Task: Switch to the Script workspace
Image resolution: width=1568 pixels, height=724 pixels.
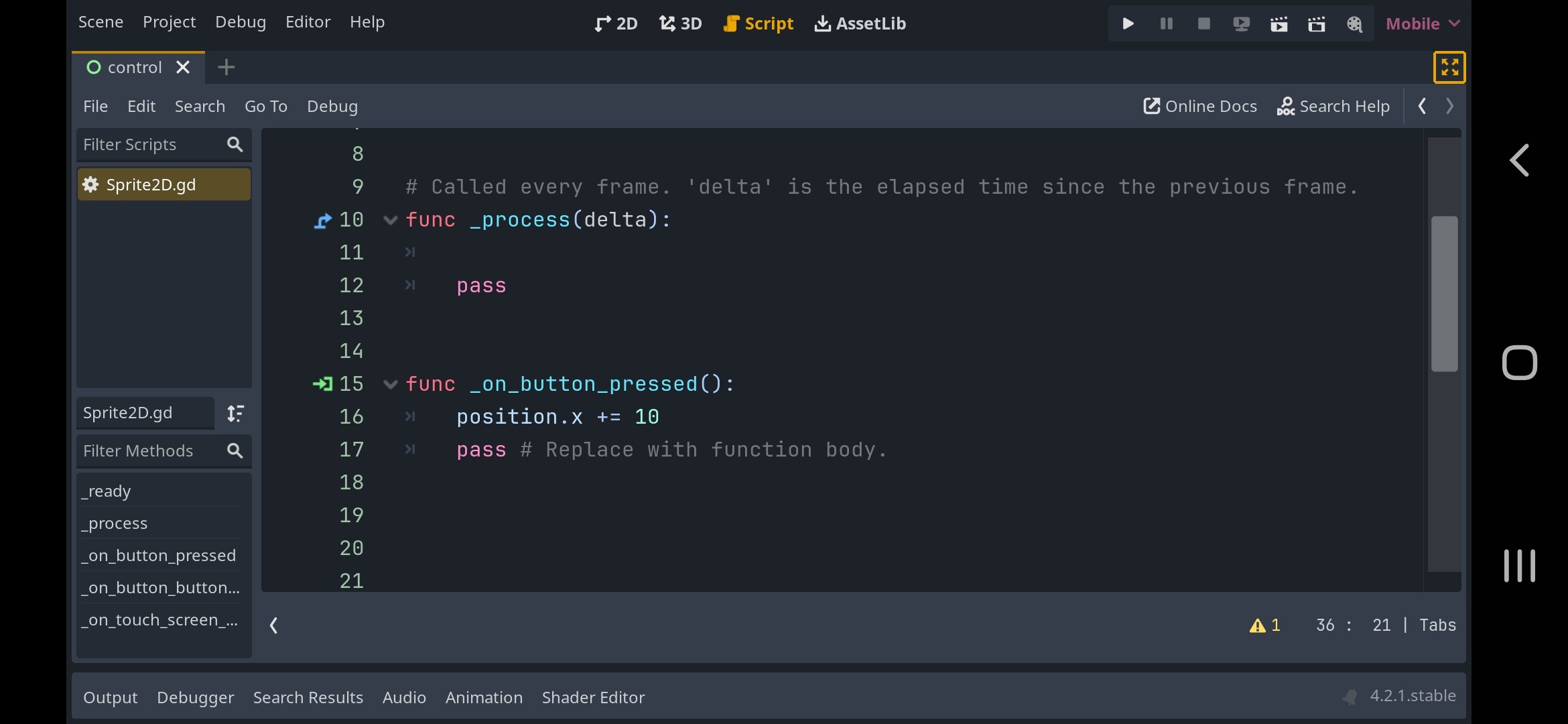Action: (758, 23)
